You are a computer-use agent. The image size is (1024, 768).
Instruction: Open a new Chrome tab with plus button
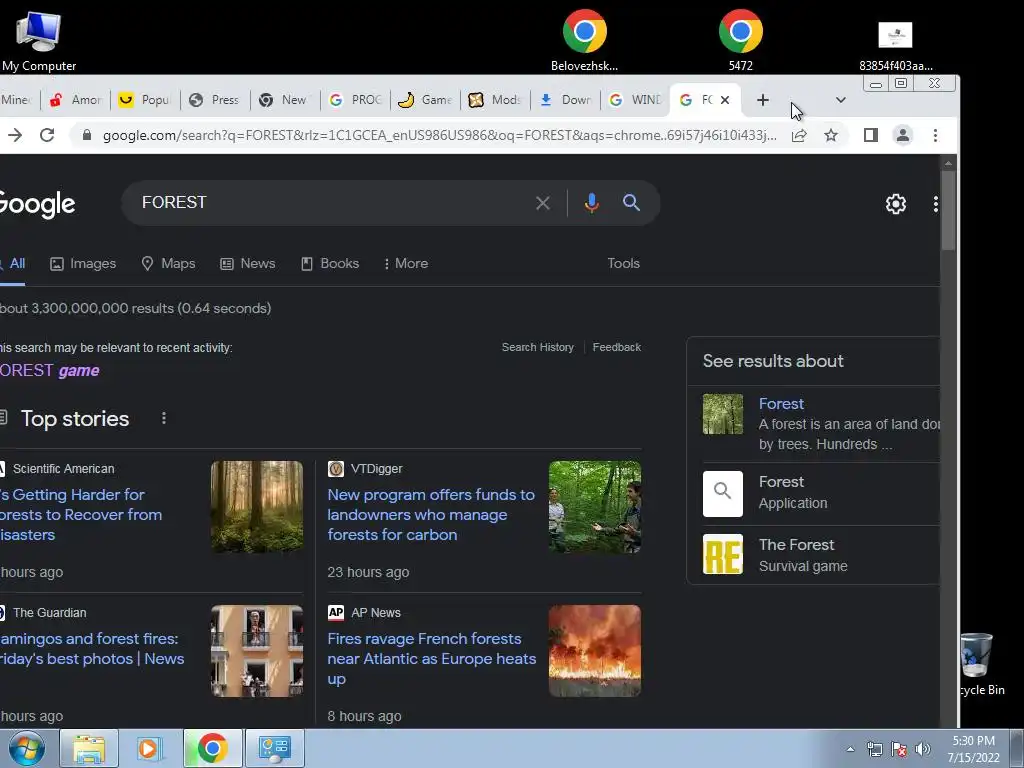pyautogui.click(x=763, y=100)
